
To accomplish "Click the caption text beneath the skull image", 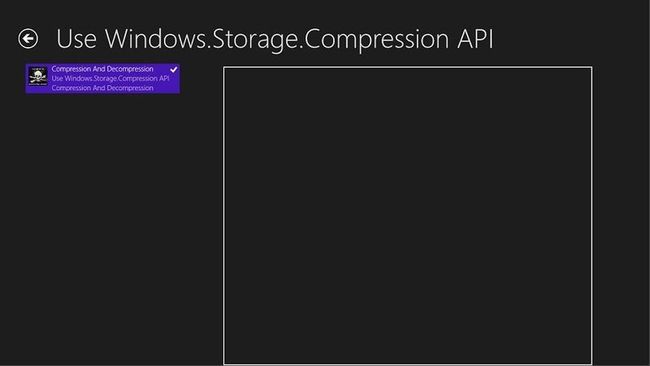I will [x=38, y=84].
